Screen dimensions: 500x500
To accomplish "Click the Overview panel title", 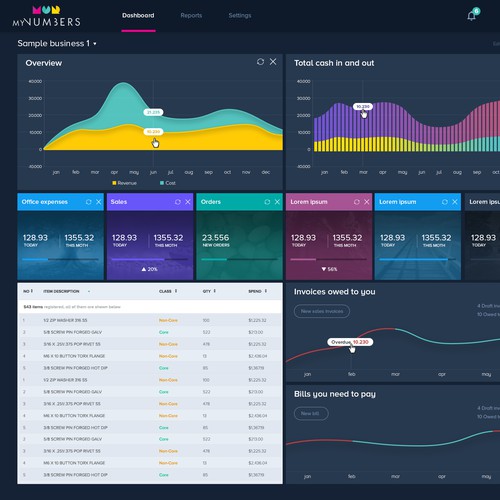I will coord(44,63).
